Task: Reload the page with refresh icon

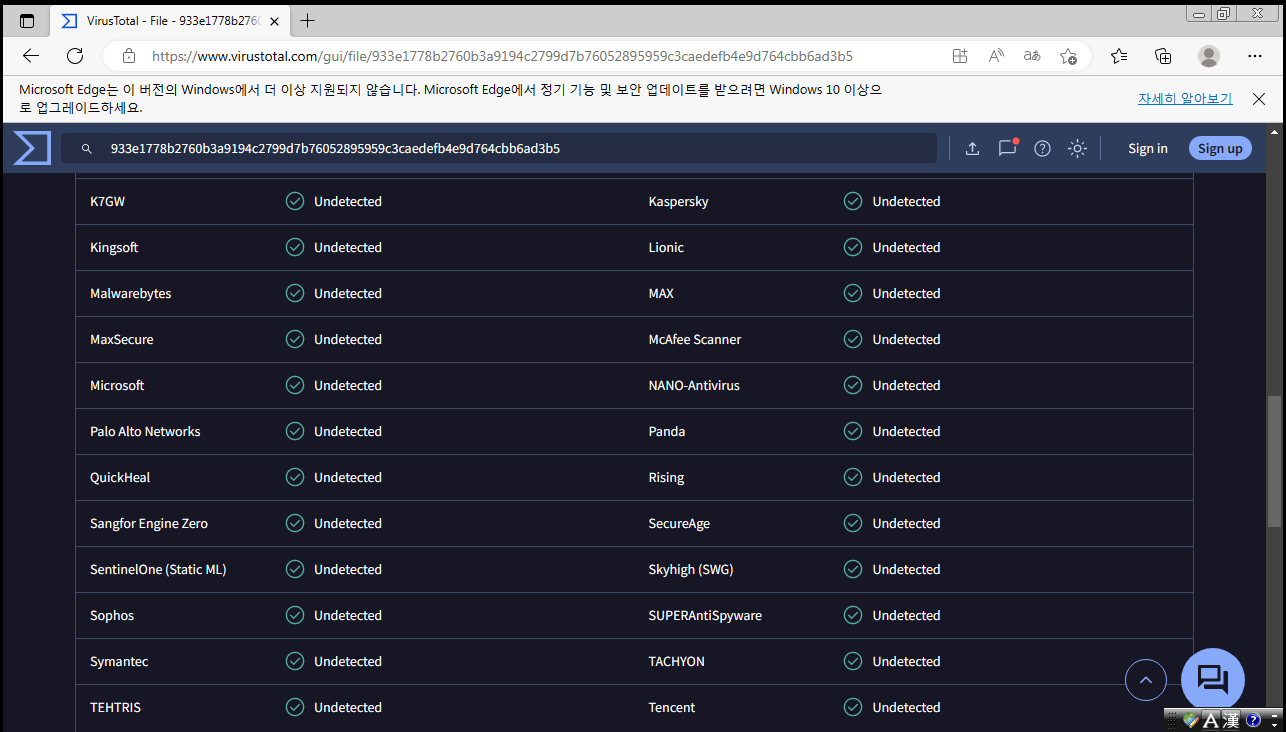Action: coord(75,56)
